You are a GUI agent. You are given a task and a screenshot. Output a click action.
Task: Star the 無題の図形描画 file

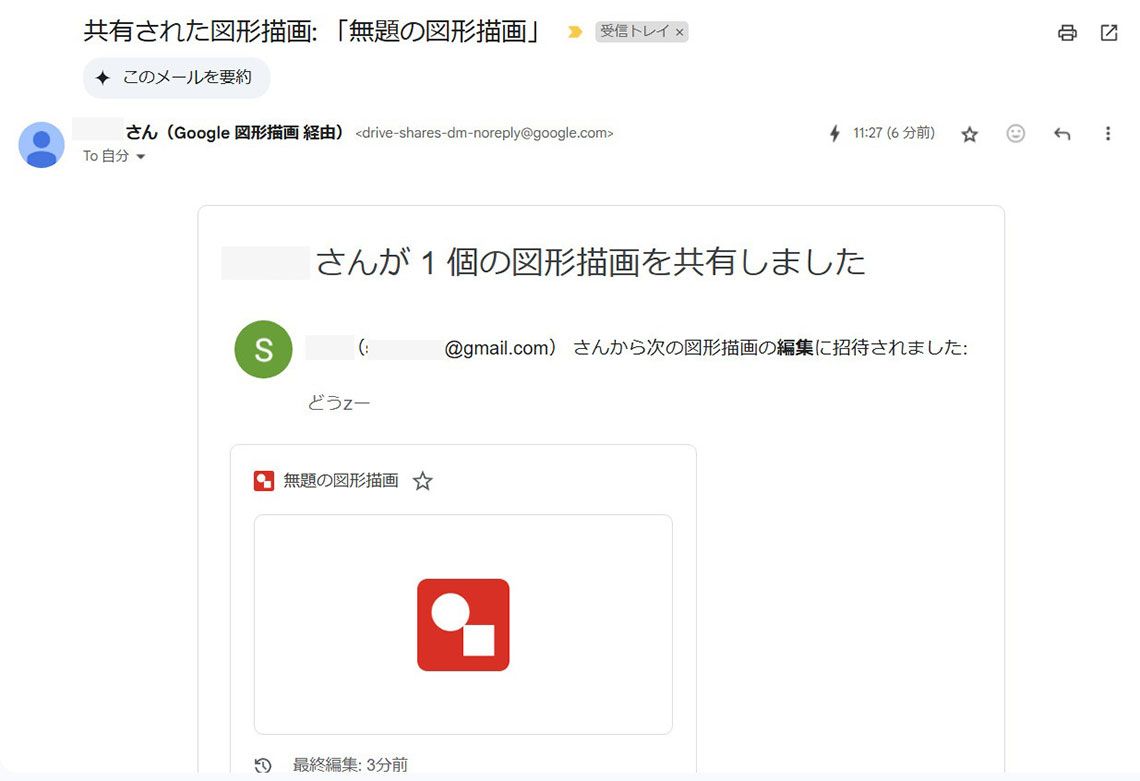click(x=422, y=481)
